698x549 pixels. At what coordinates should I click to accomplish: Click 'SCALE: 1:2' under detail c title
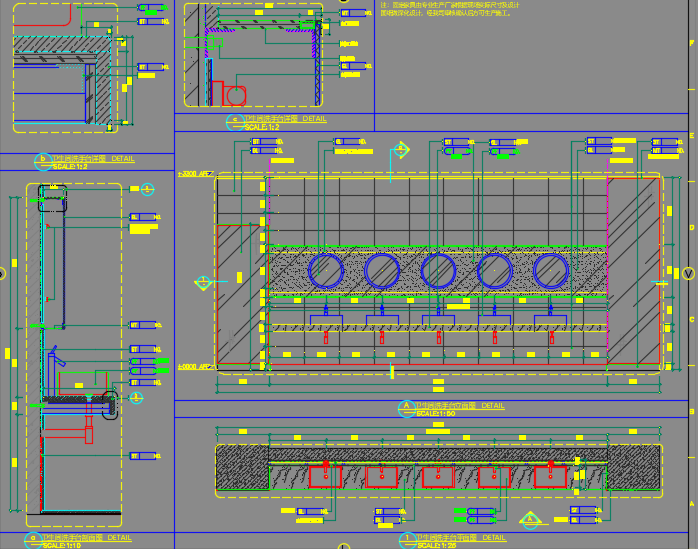[262, 127]
